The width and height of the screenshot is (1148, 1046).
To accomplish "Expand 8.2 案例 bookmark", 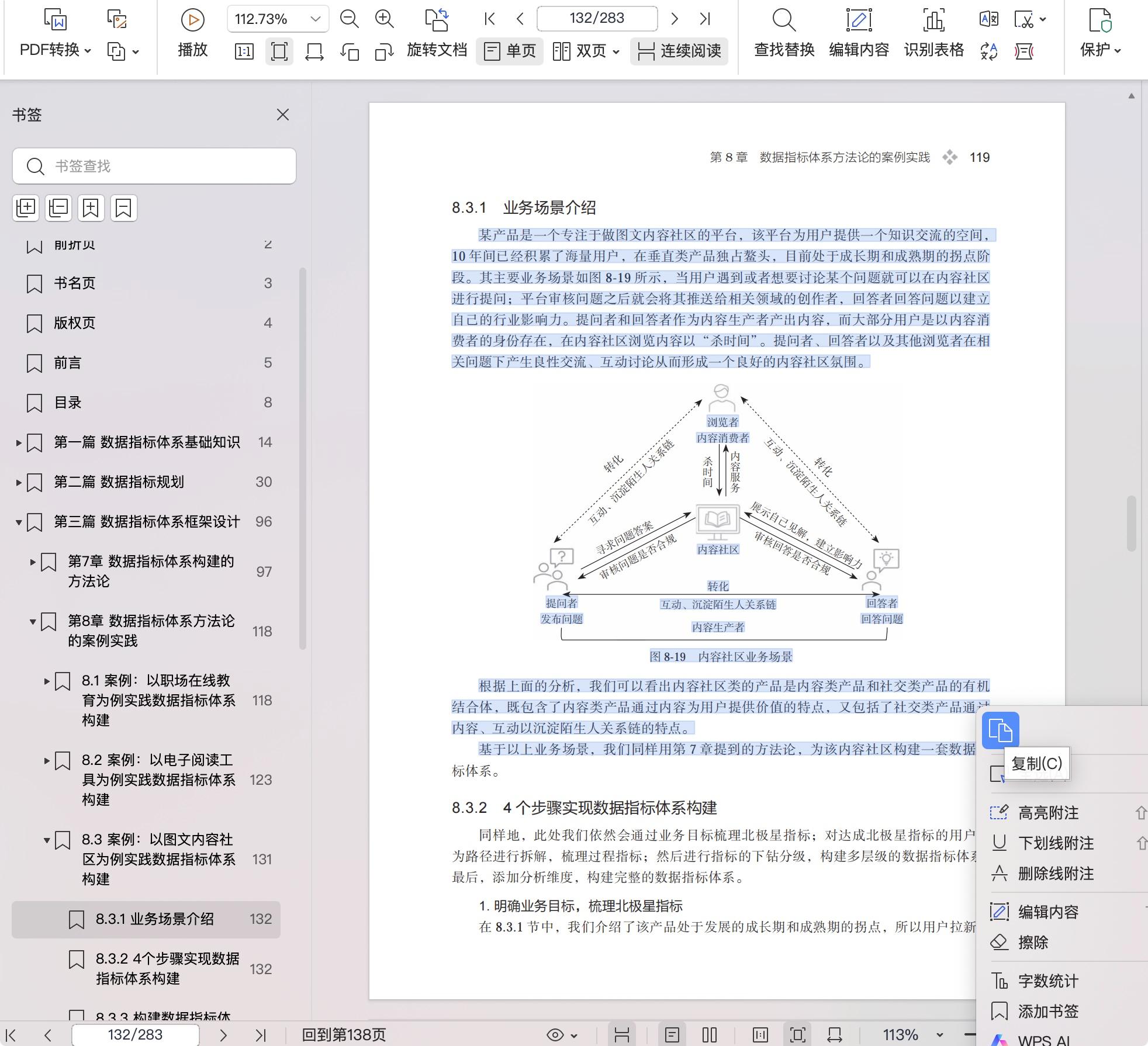I will tap(47, 760).
